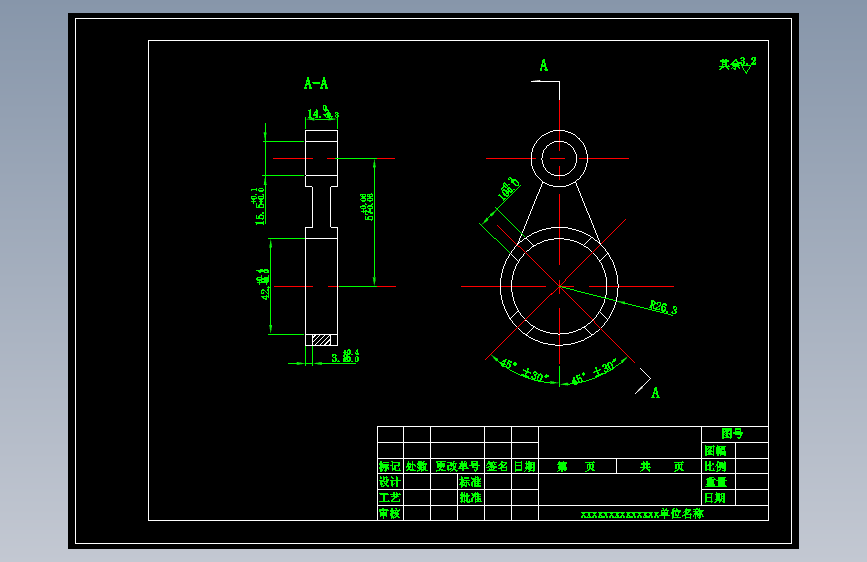Click the 比例 scale label
867x562 pixels.
(715, 466)
